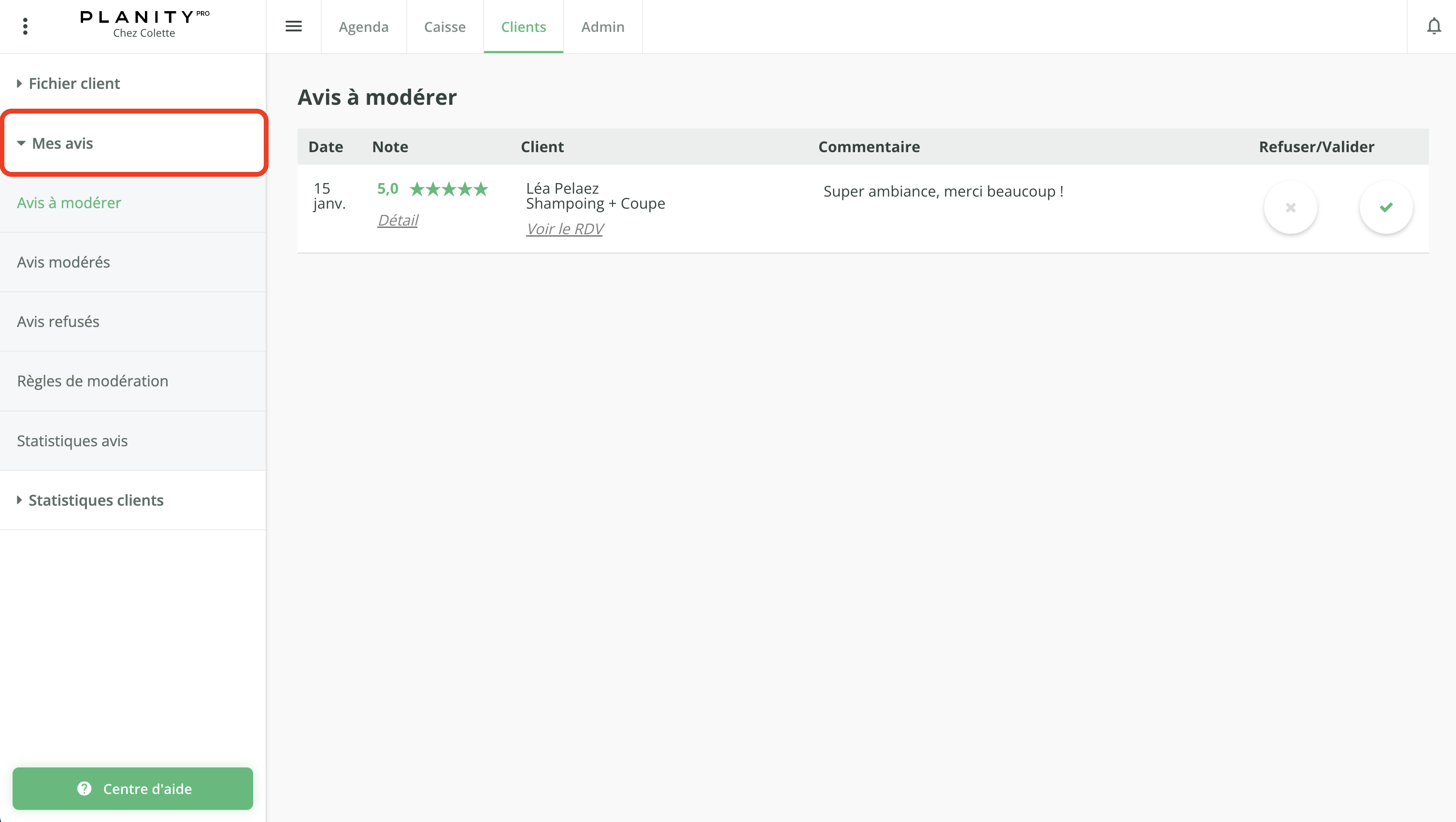Expand the Fichier client section
The image size is (1456, 822).
pos(74,84)
